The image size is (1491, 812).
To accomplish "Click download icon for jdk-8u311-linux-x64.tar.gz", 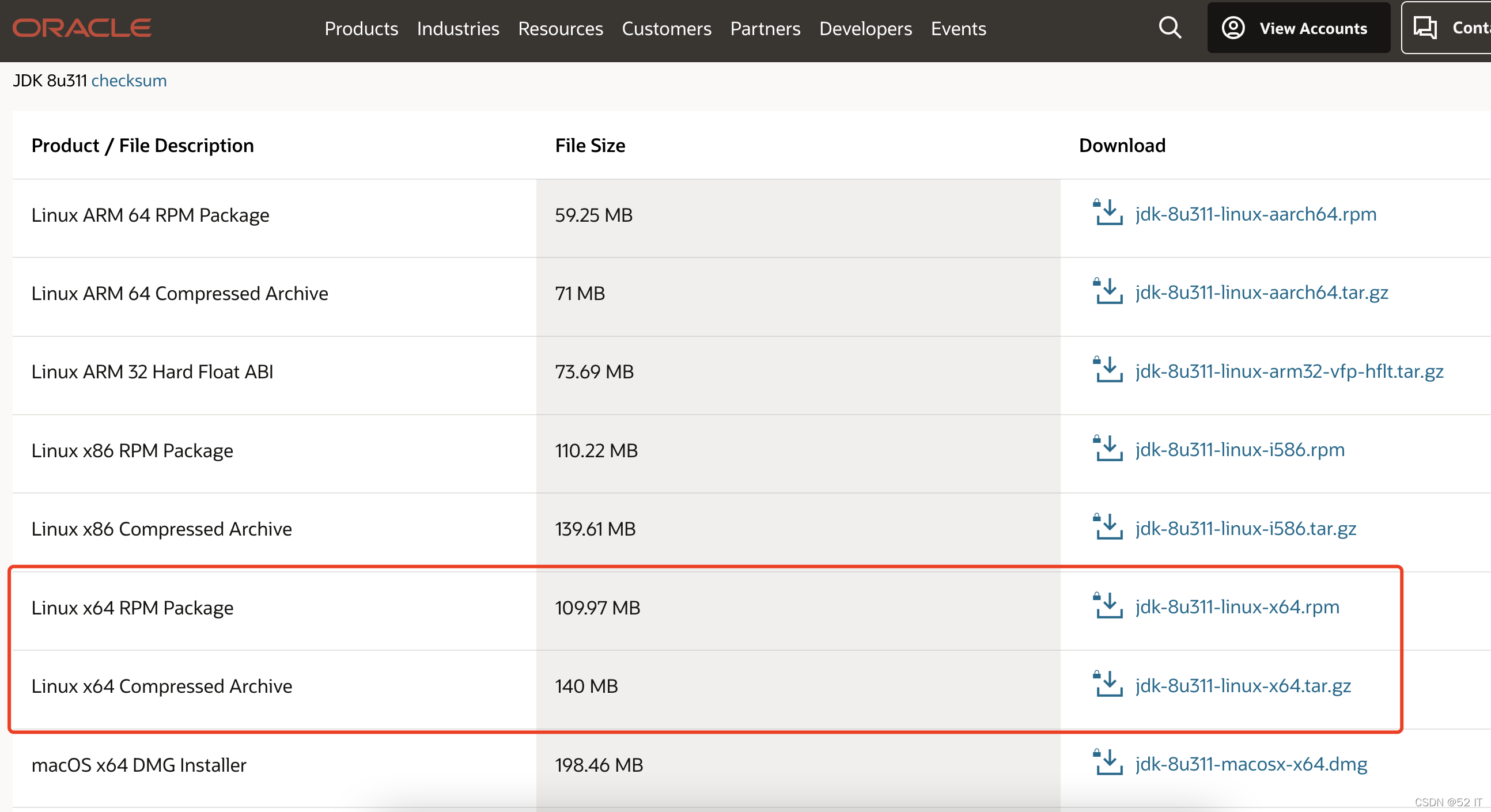I will point(1108,684).
